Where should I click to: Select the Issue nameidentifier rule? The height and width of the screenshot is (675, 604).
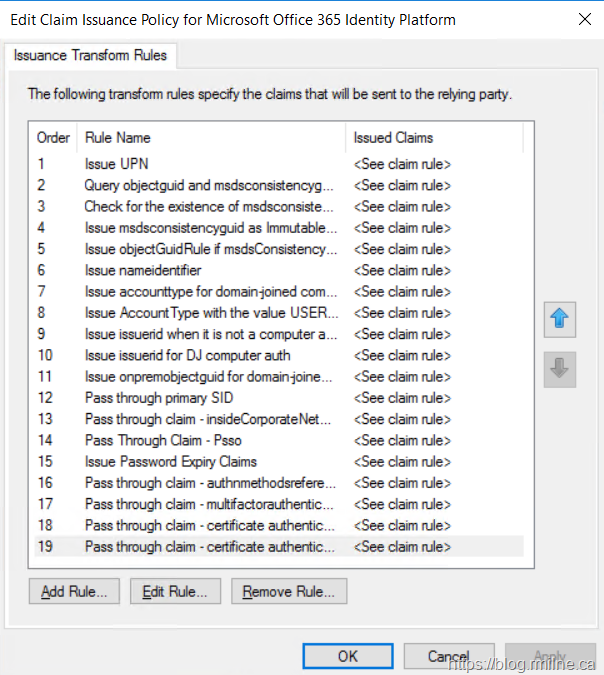pos(142,270)
